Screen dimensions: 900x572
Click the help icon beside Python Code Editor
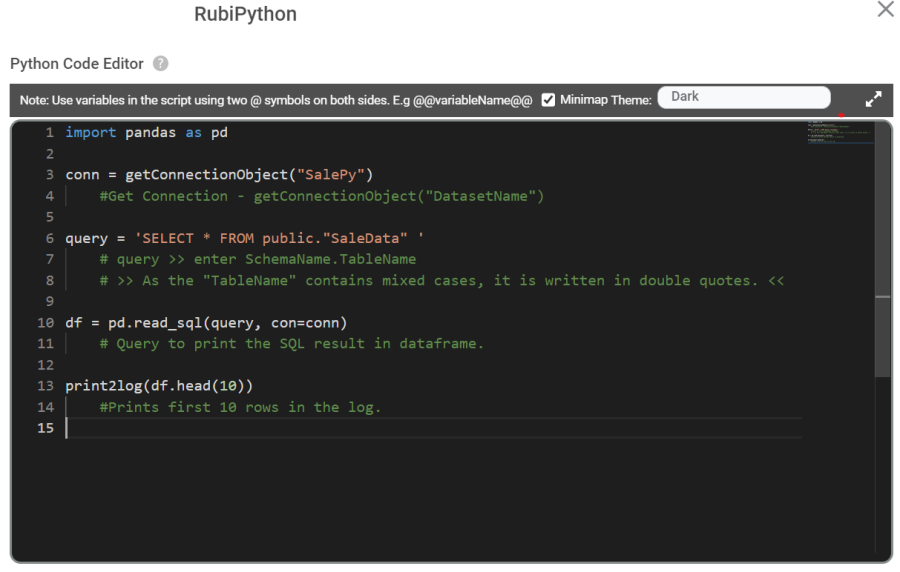tap(160, 64)
